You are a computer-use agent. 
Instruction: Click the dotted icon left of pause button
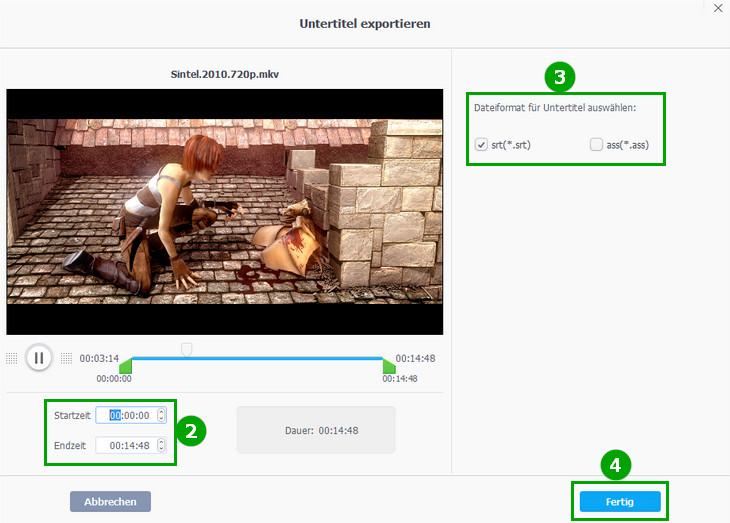(x=12, y=358)
